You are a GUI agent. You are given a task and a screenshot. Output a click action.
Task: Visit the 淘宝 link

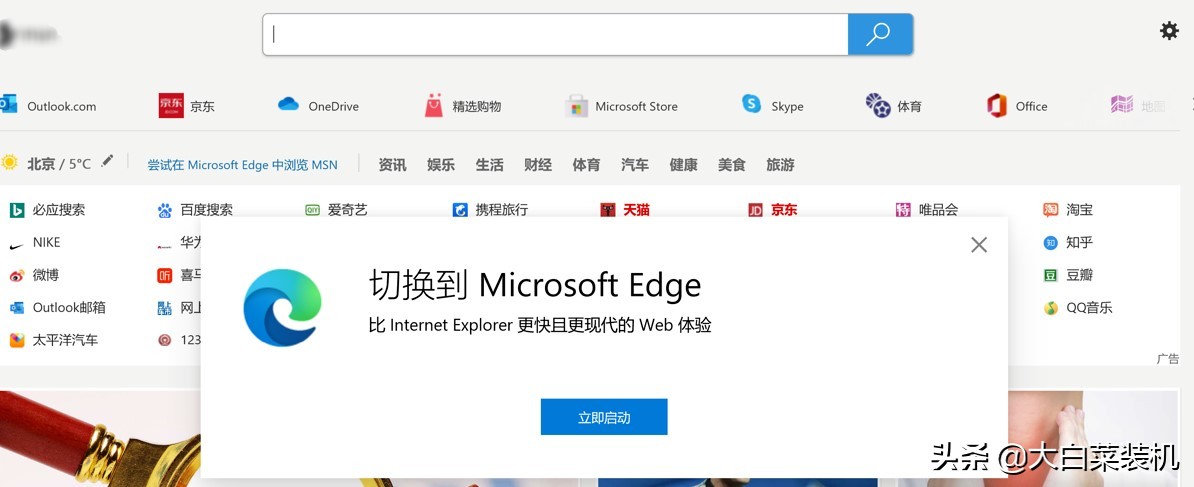pyautogui.click(x=1079, y=210)
